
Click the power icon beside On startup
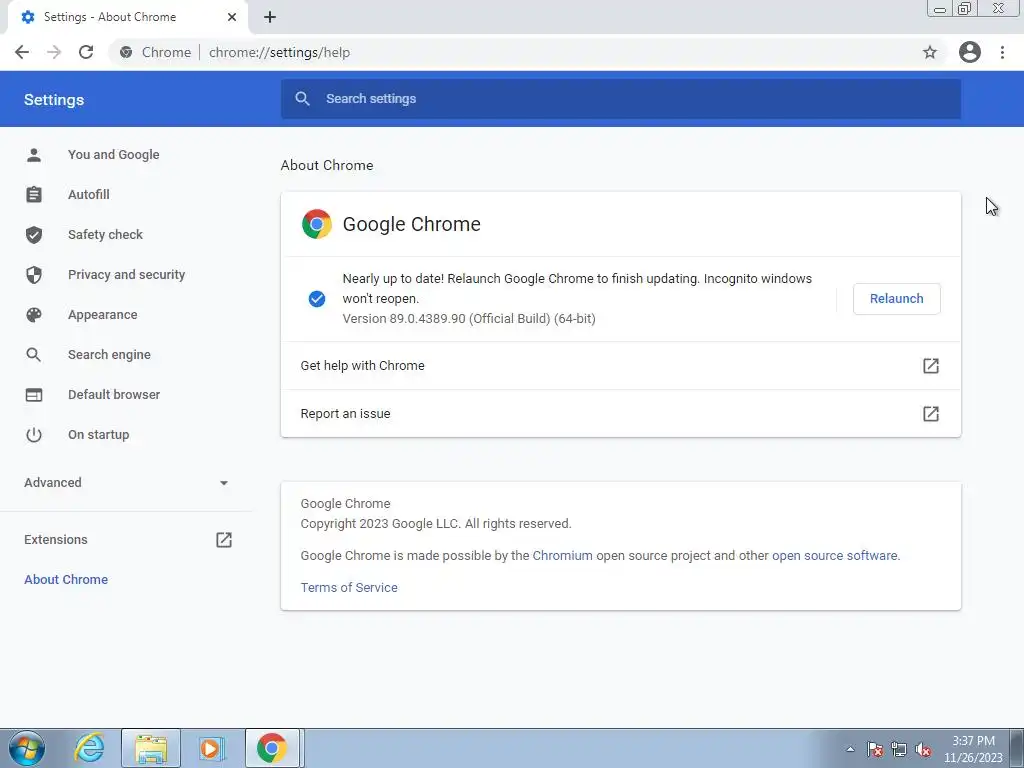point(34,435)
